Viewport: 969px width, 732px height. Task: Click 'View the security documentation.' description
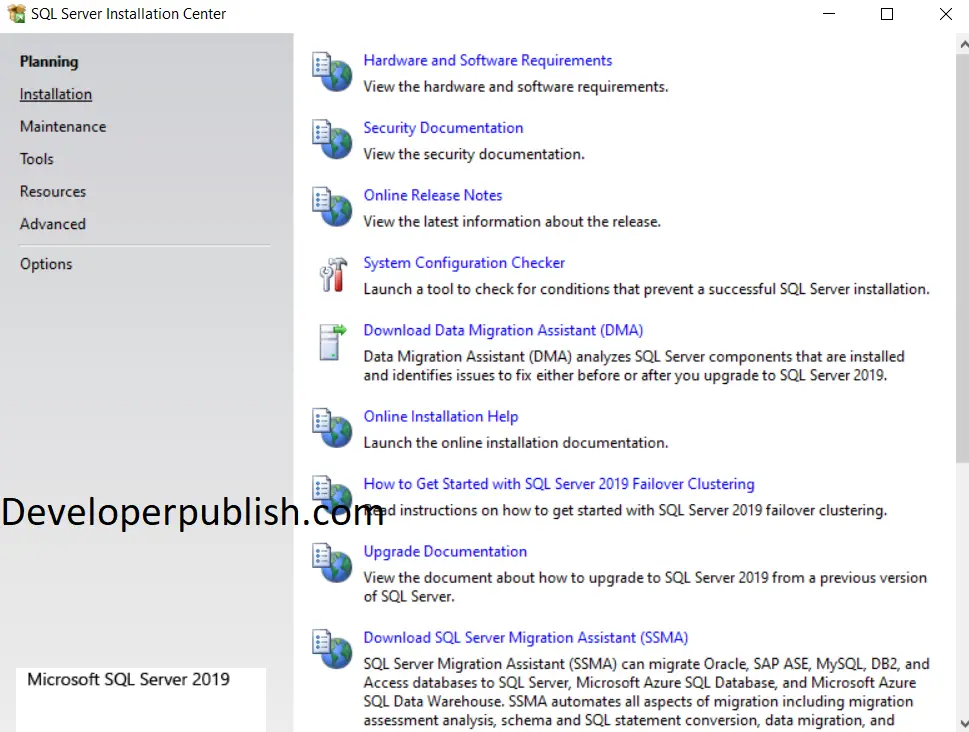(x=473, y=155)
